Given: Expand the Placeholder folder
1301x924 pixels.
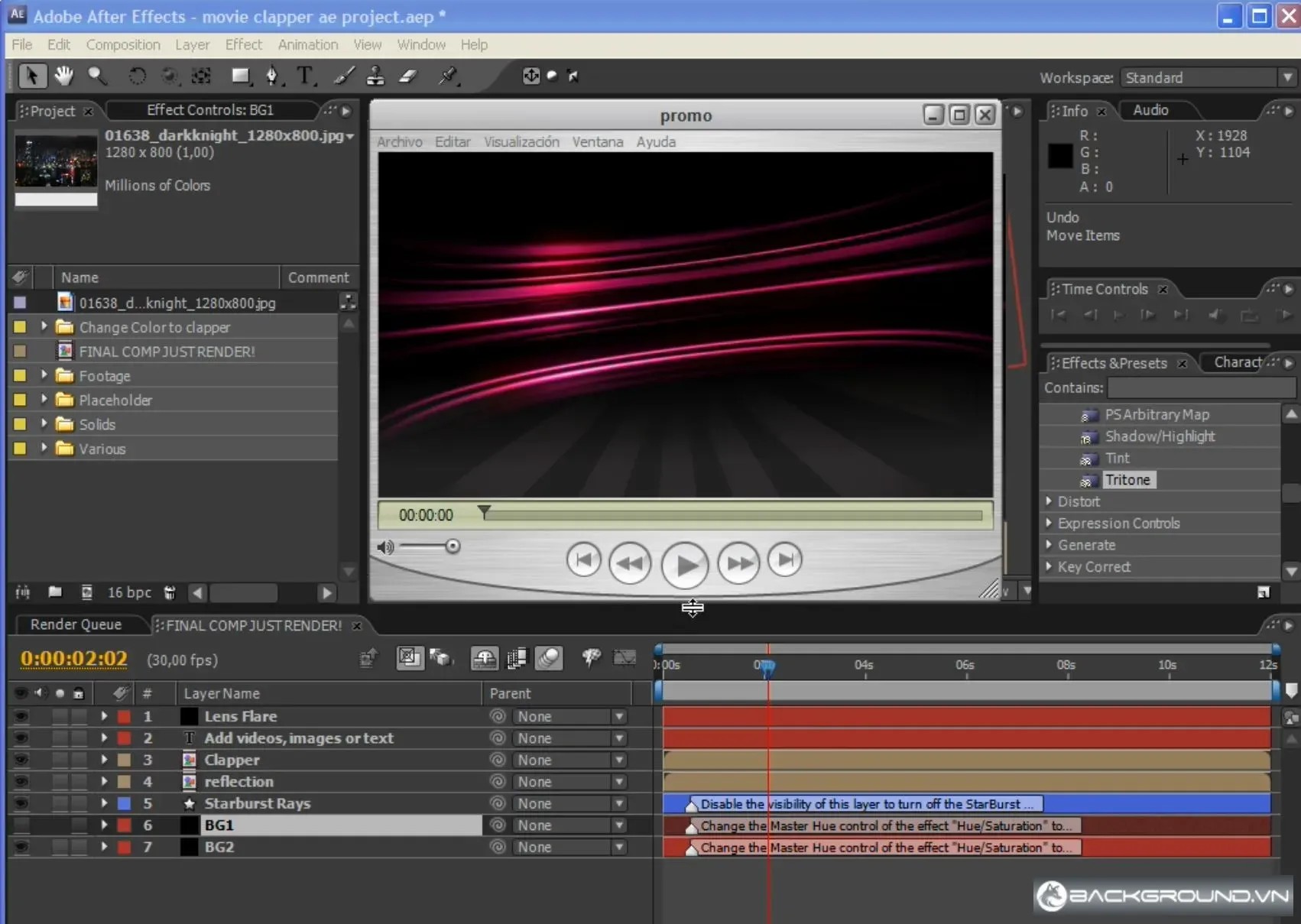Looking at the screenshot, I should [44, 400].
